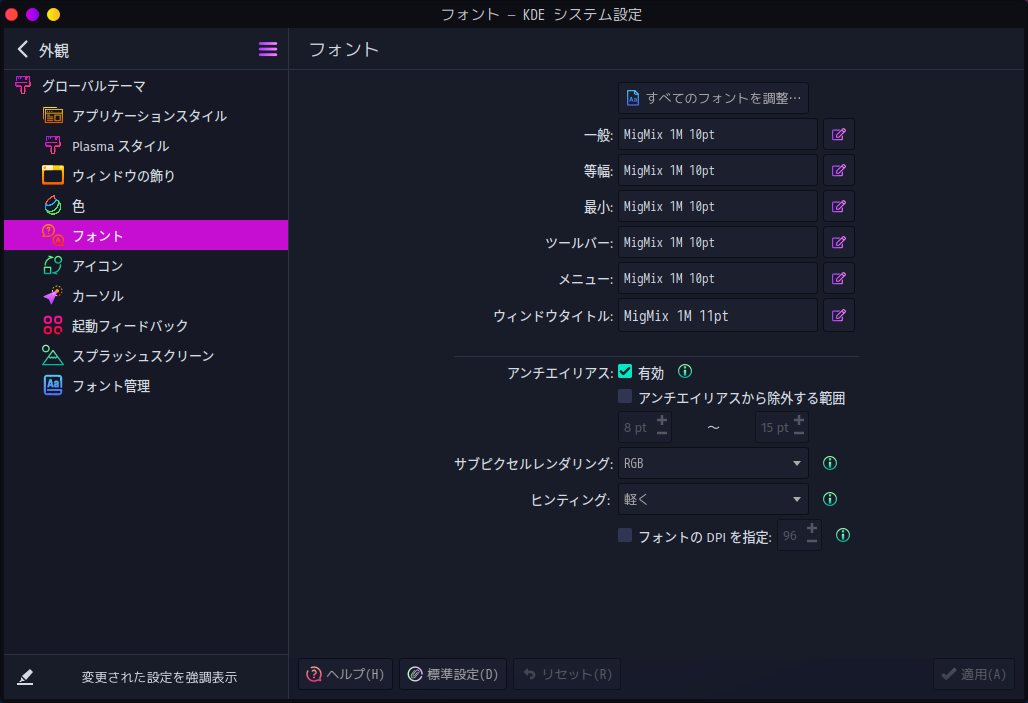Select the フォント sidebar entry
The height and width of the screenshot is (703, 1028).
pos(146,235)
